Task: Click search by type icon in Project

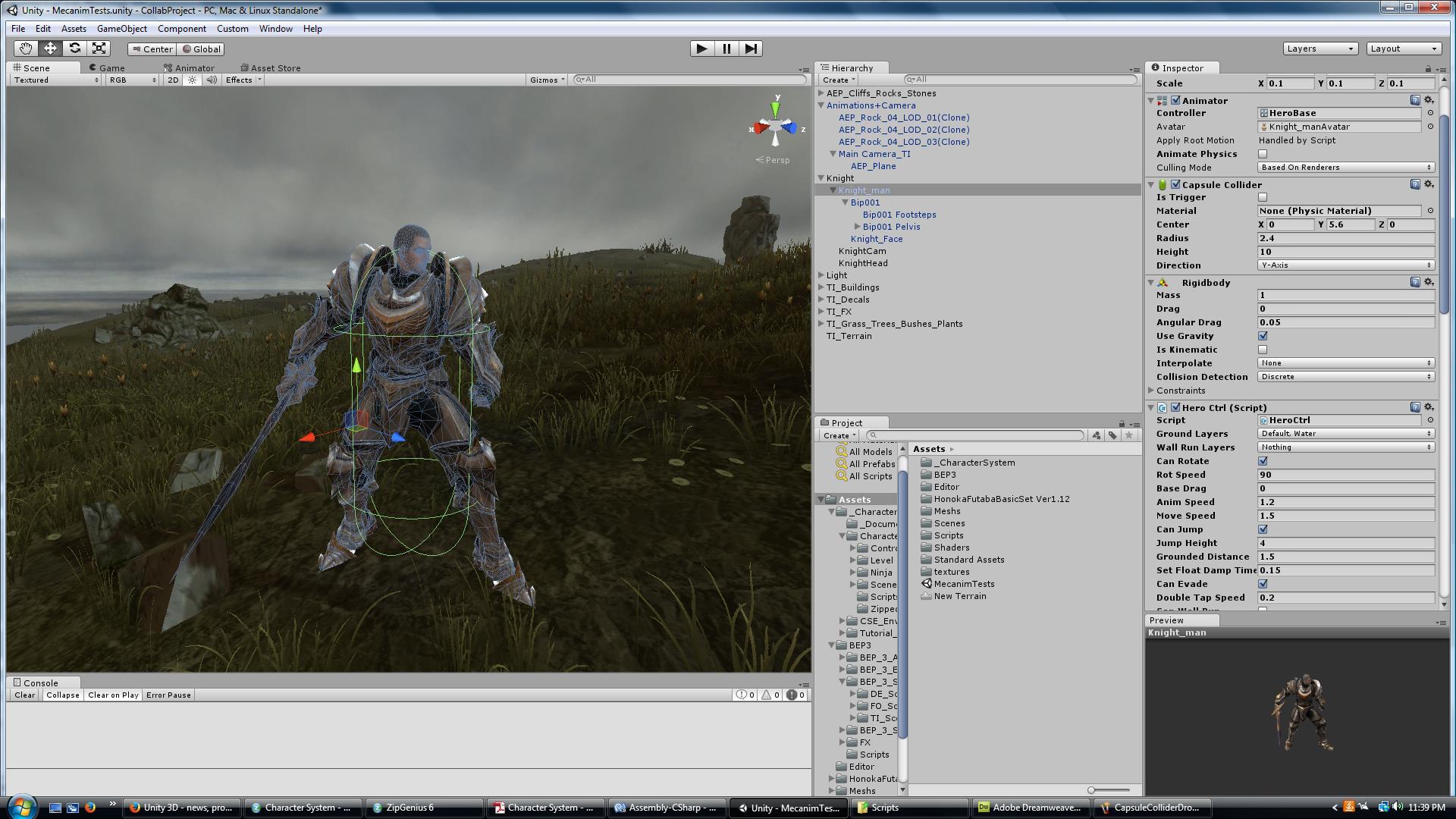Action: point(1097,435)
